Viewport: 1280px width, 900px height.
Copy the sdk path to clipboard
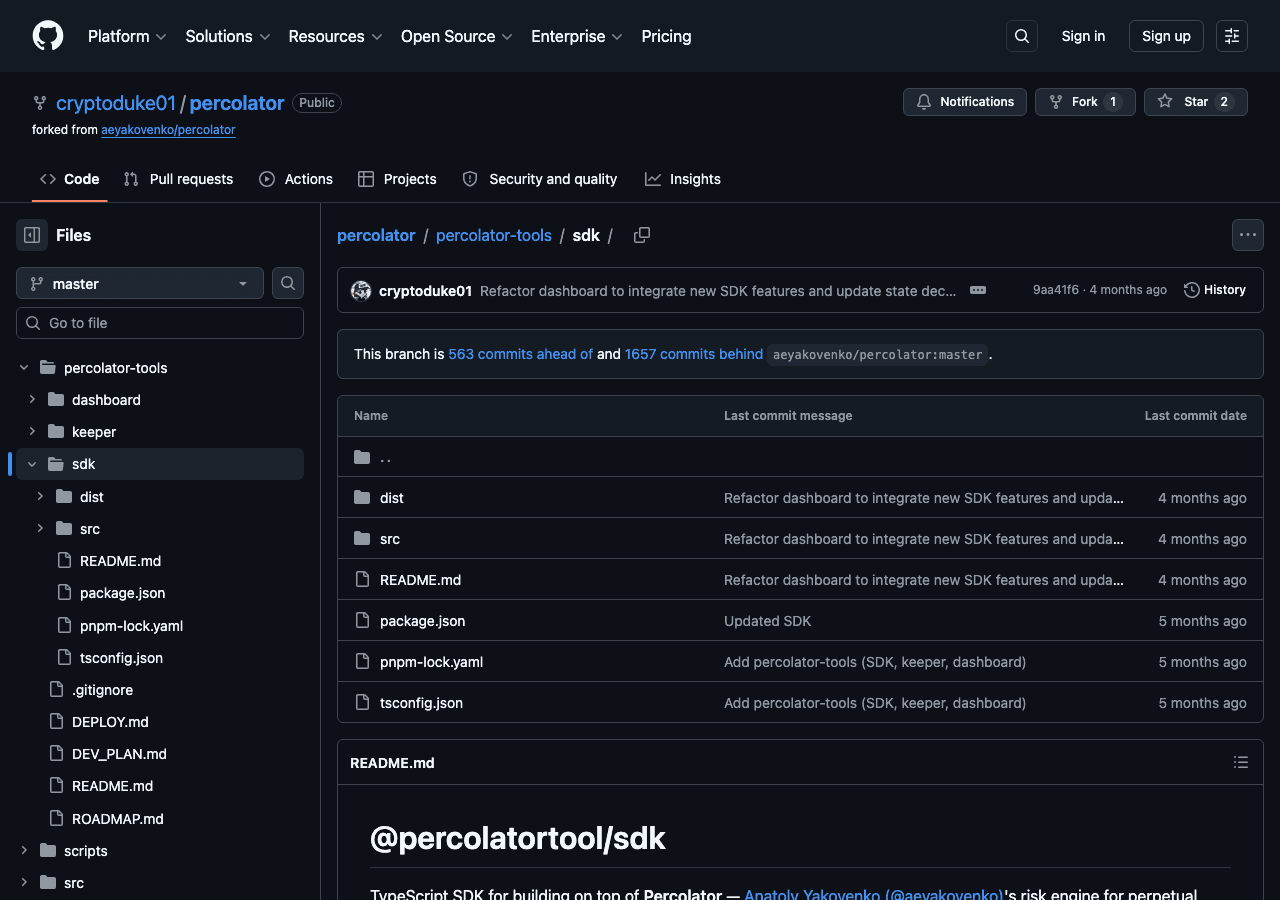click(642, 235)
